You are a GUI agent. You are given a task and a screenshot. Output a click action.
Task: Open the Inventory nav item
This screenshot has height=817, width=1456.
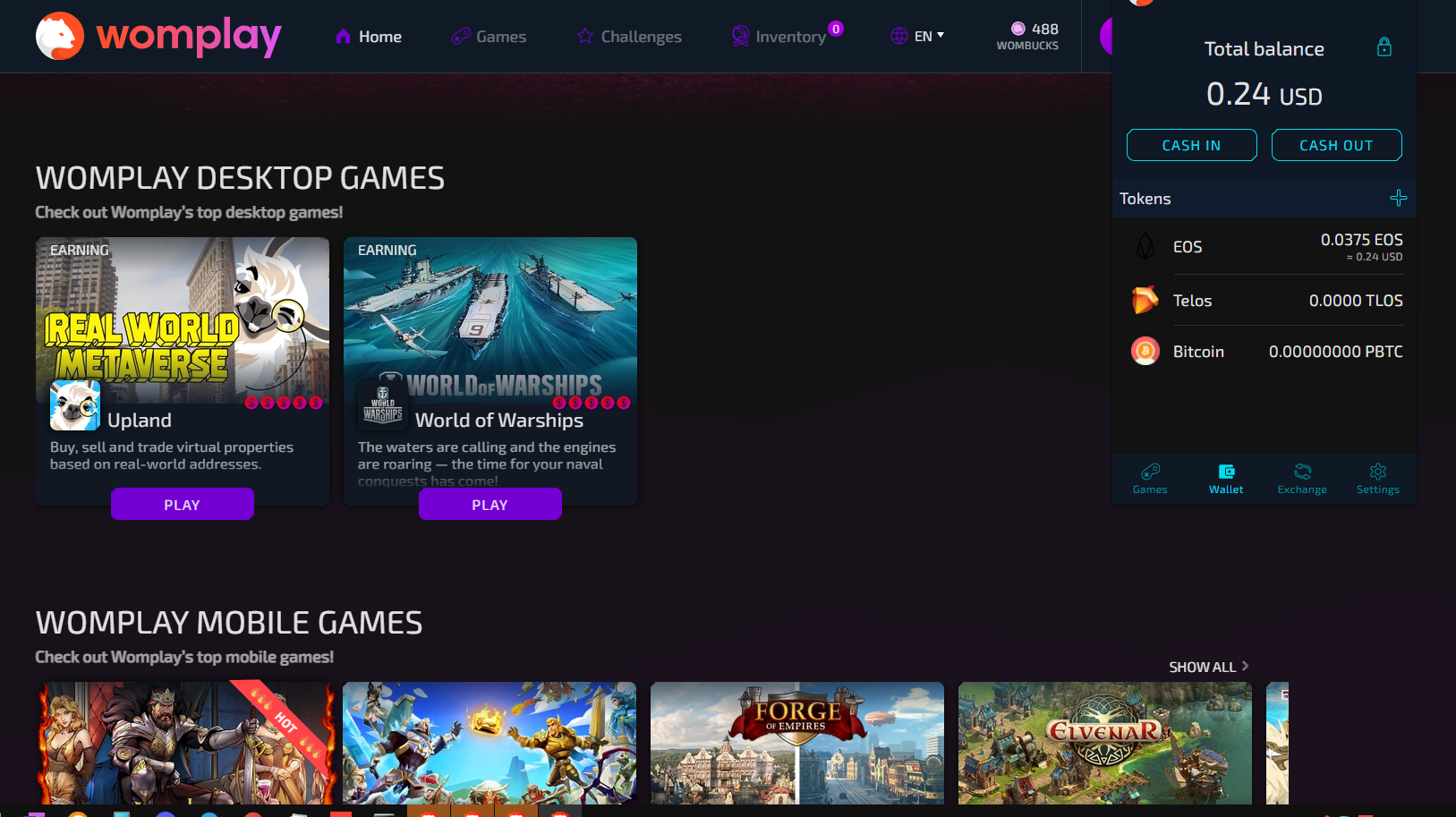click(x=779, y=37)
